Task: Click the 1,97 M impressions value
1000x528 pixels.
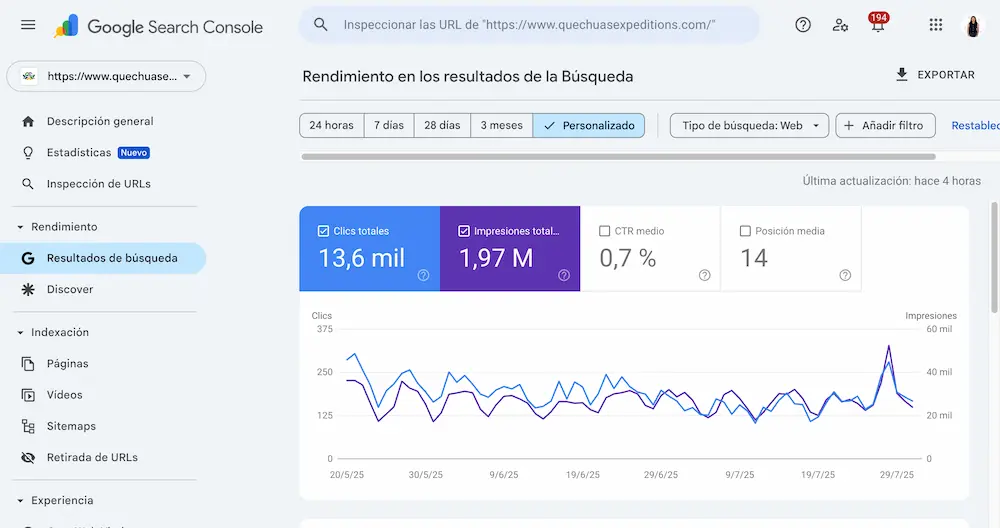Action: [x=496, y=258]
